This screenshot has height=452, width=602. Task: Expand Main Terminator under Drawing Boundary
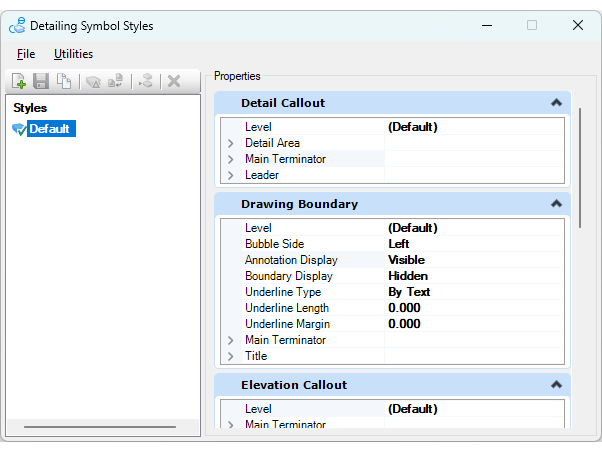point(230,340)
